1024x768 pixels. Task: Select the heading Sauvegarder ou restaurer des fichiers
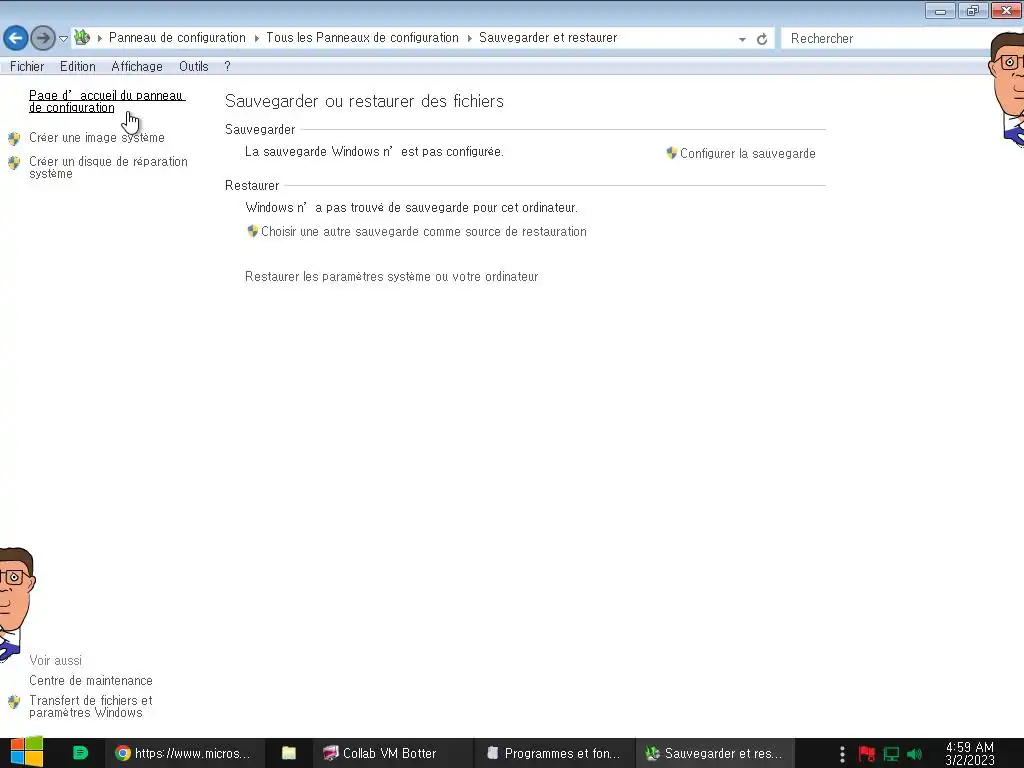click(364, 101)
